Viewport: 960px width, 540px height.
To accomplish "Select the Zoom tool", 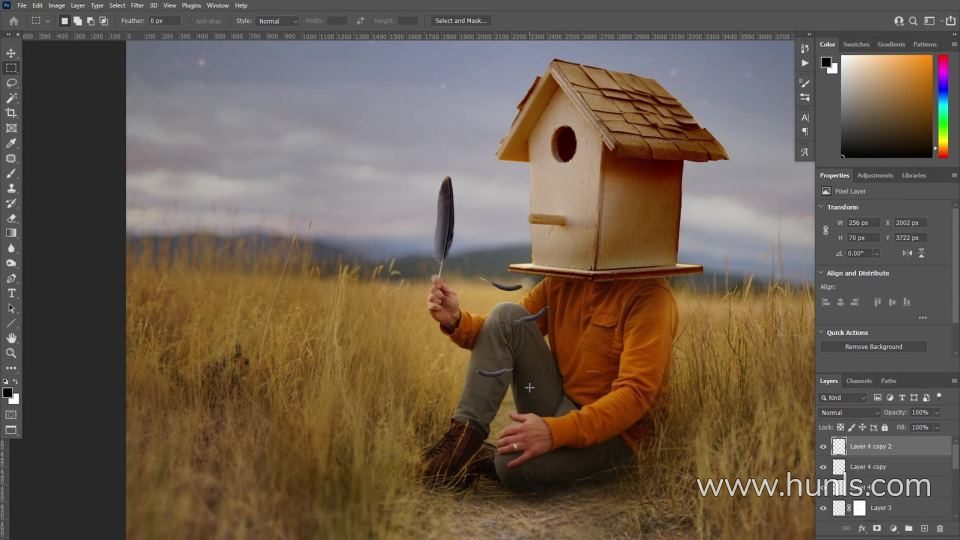I will click(x=11, y=353).
